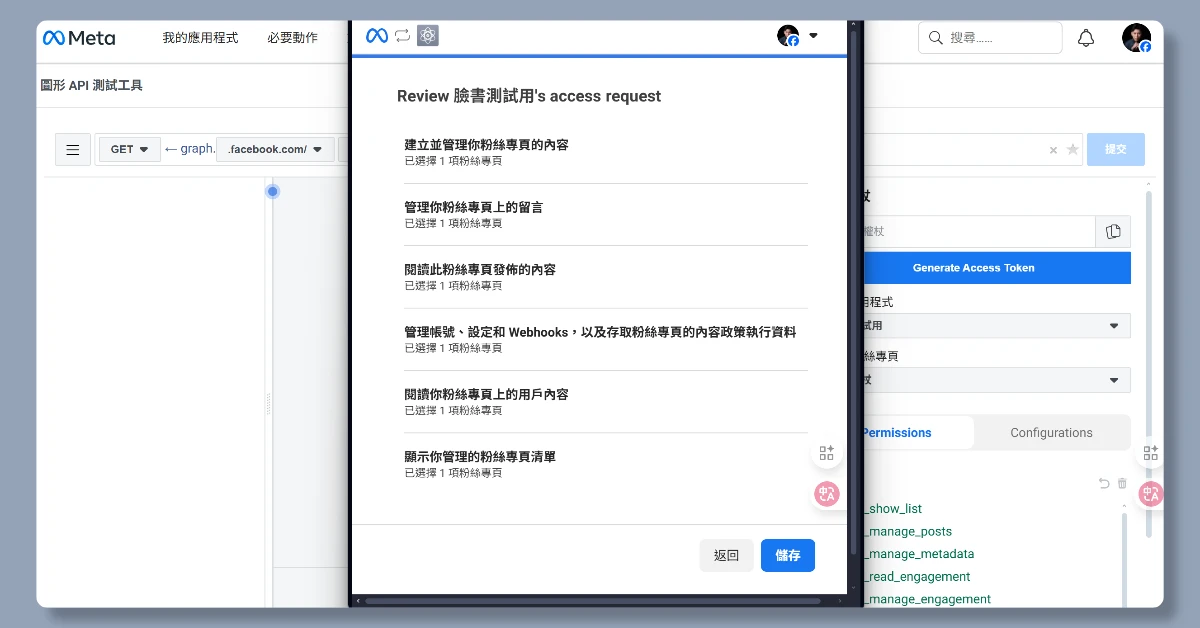Click the _show_list permission entry
This screenshot has width=1200, height=628.
tap(893, 509)
